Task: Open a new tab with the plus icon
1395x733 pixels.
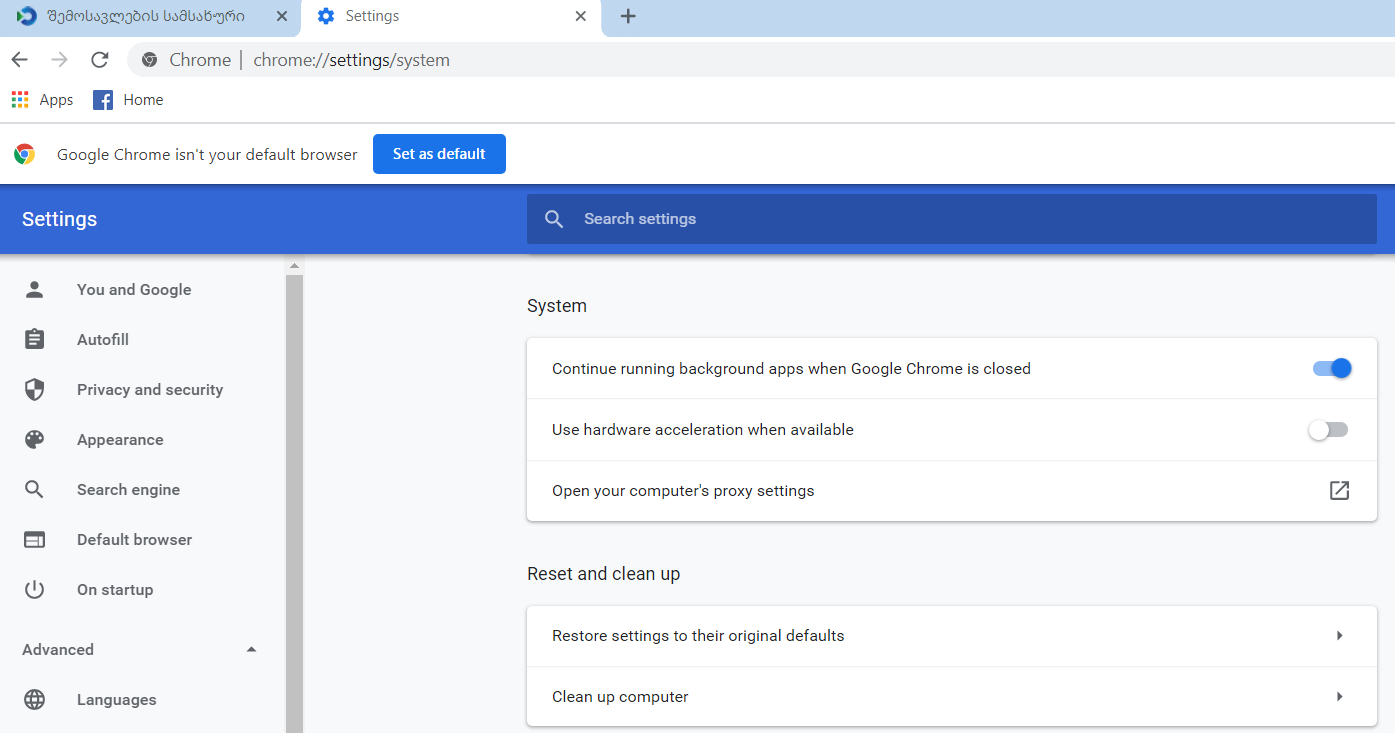Action: pos(628,16)
